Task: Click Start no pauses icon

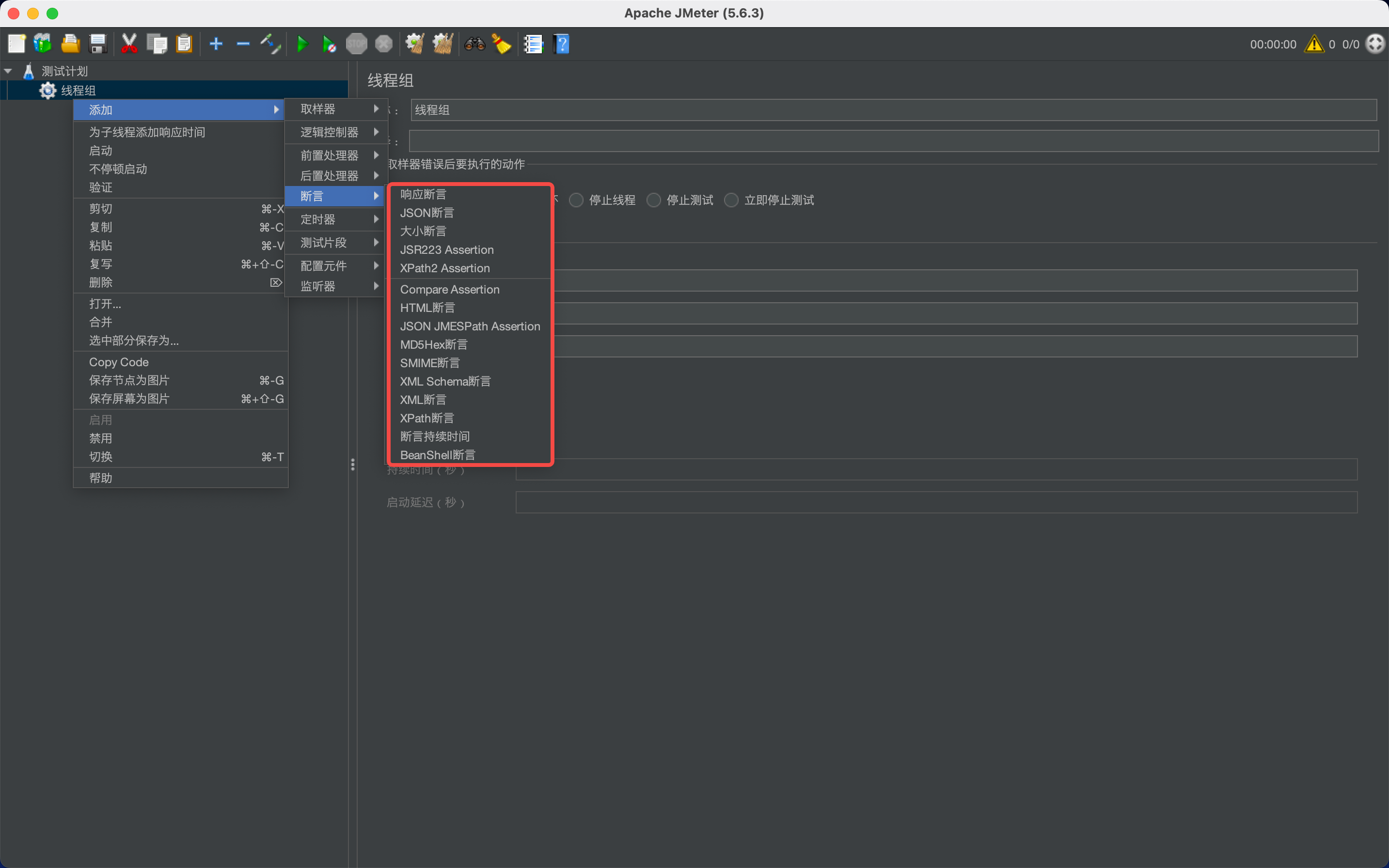Action: point(329,44)
